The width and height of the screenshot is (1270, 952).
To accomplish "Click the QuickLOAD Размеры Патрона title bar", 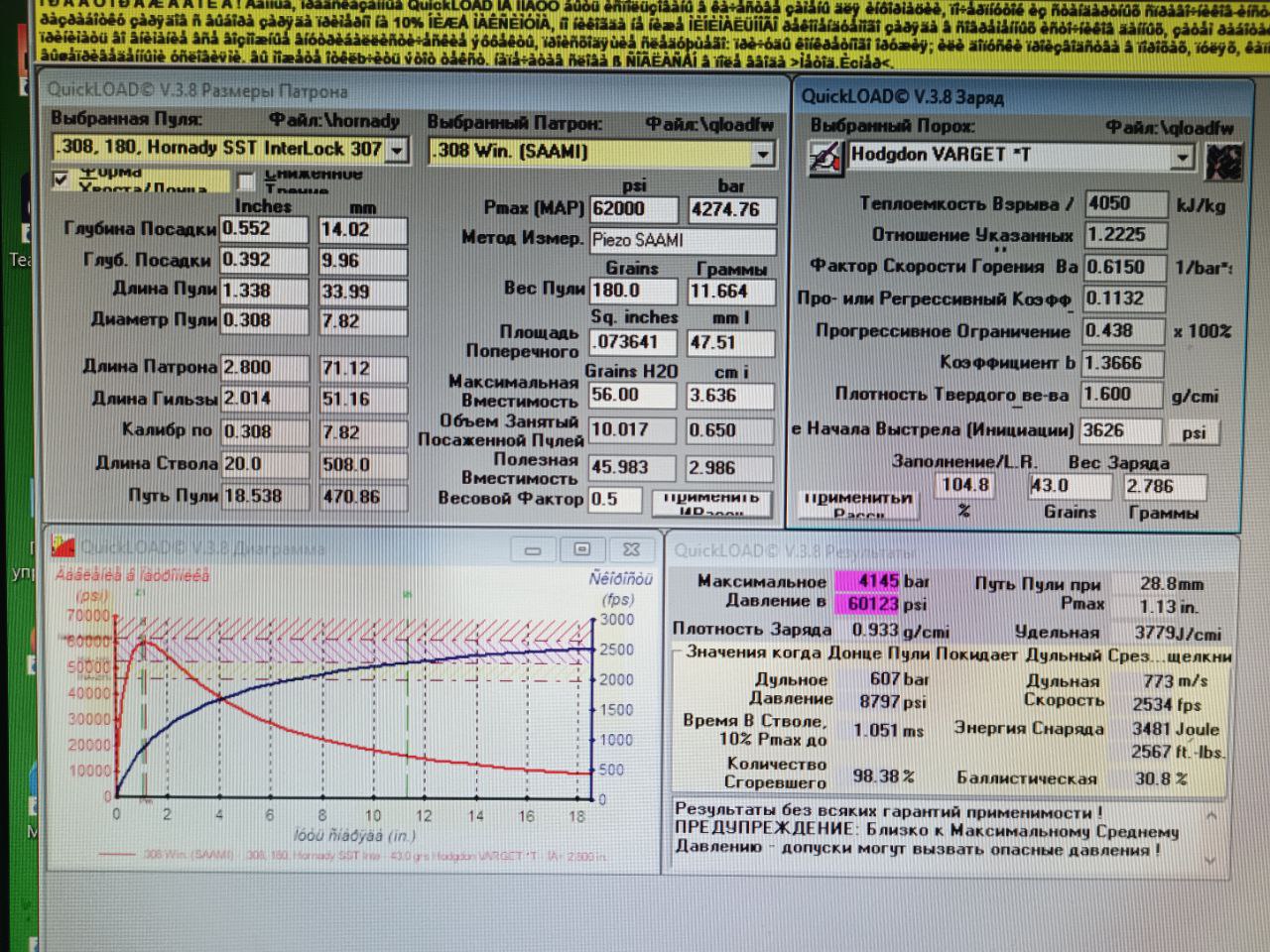I will pos(413,90).
